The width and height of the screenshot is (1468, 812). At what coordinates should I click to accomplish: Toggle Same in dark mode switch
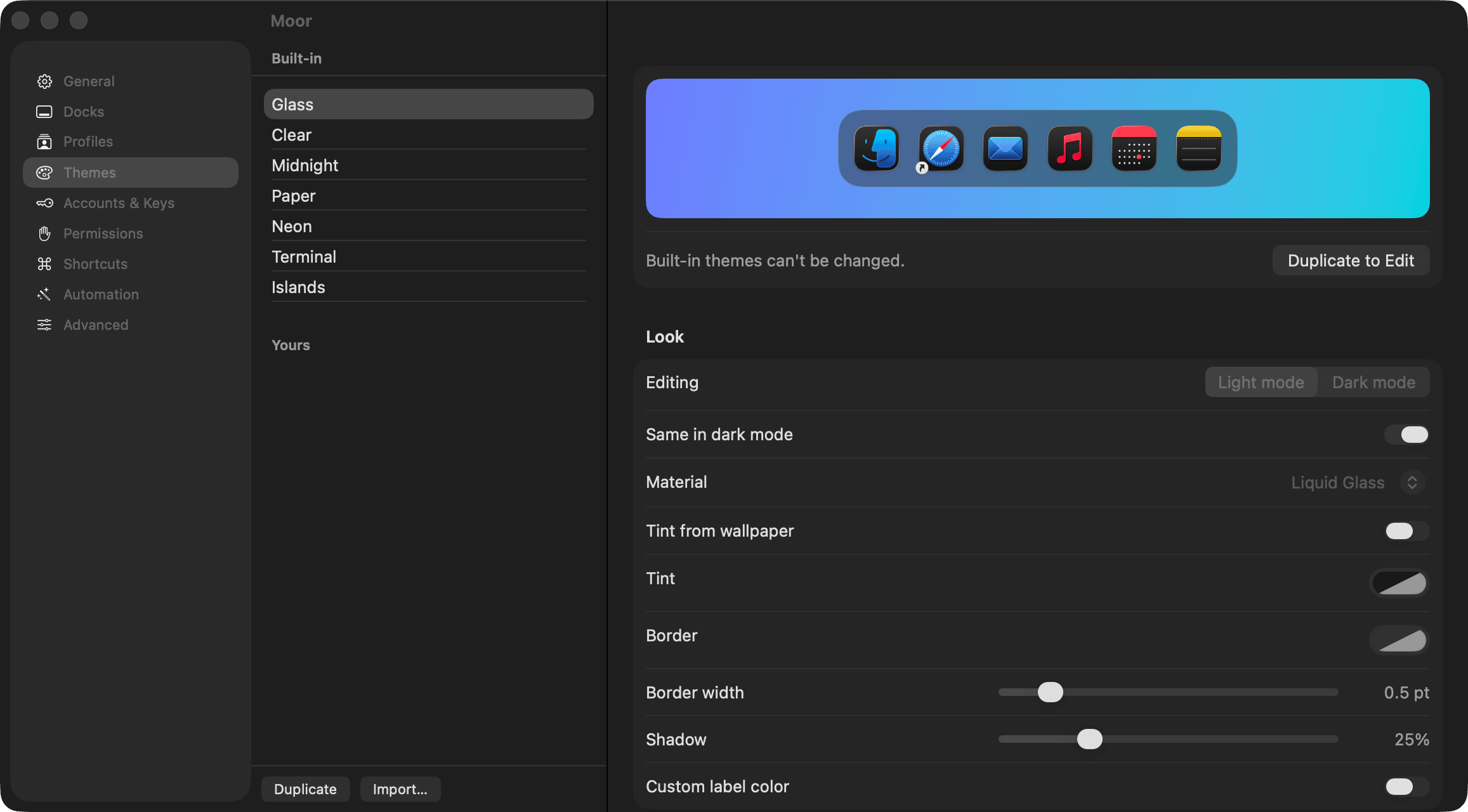(x=1406, y=435)
